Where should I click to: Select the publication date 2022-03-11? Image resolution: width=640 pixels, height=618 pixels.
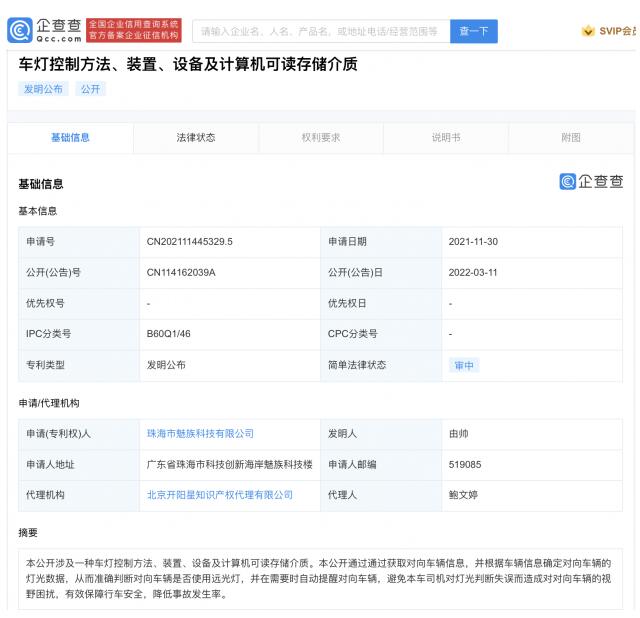[473, 272]
